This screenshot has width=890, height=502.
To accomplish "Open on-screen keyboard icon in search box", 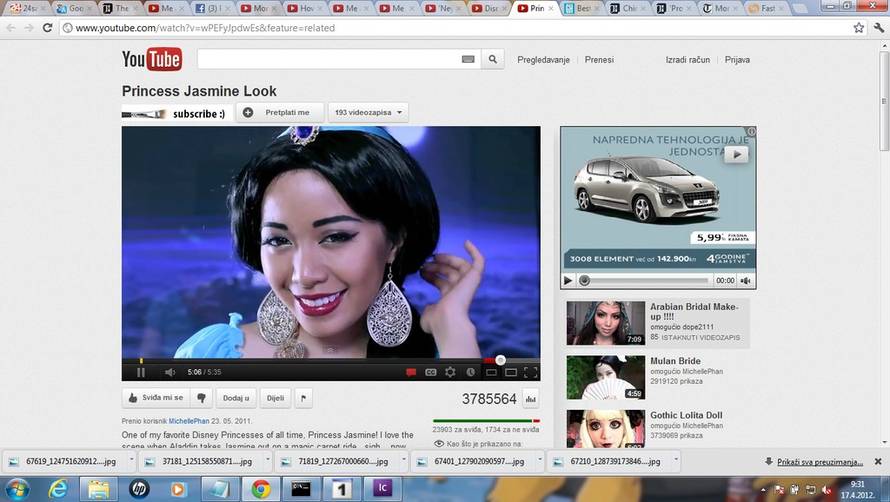I will 468,59.
